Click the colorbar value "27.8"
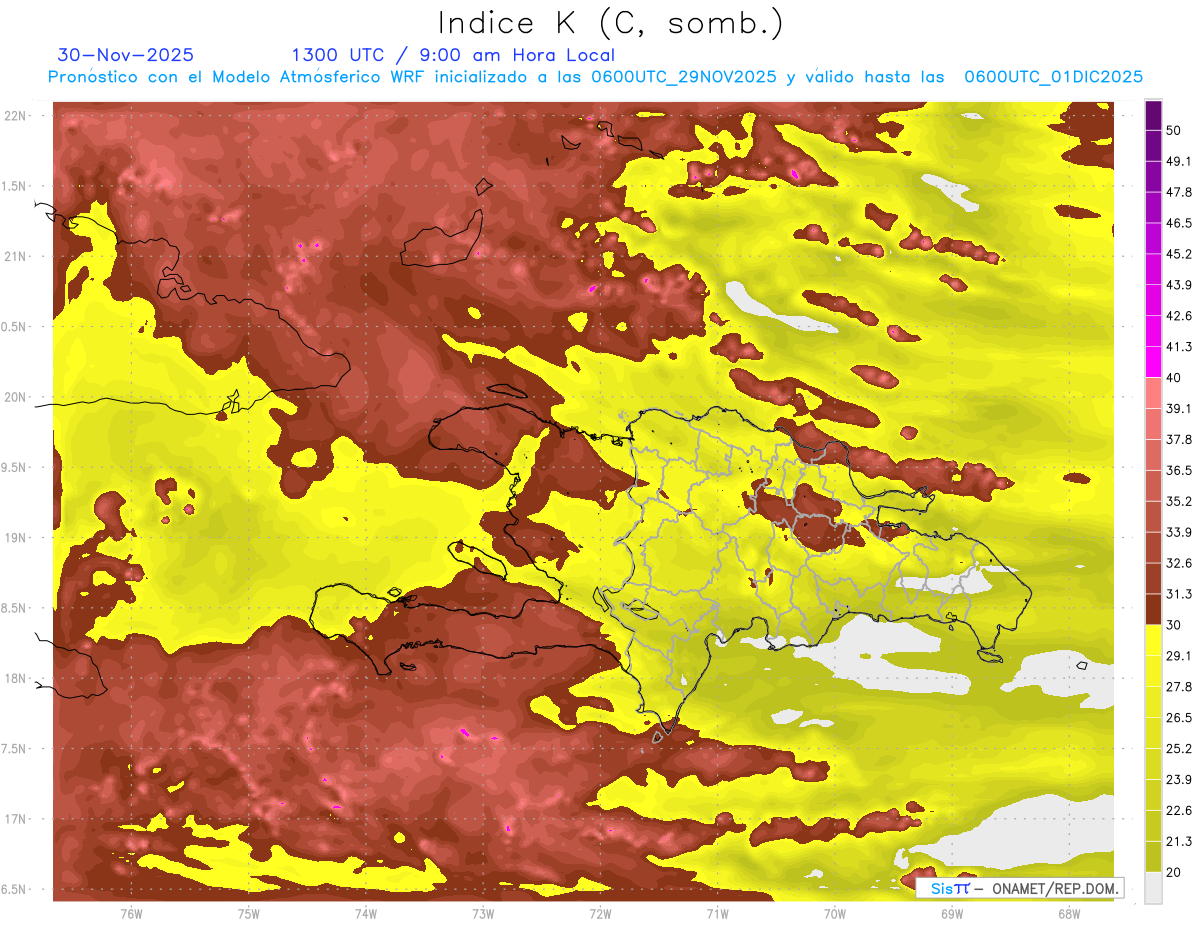The image size is (1200, 927). tap(1178, 688)
